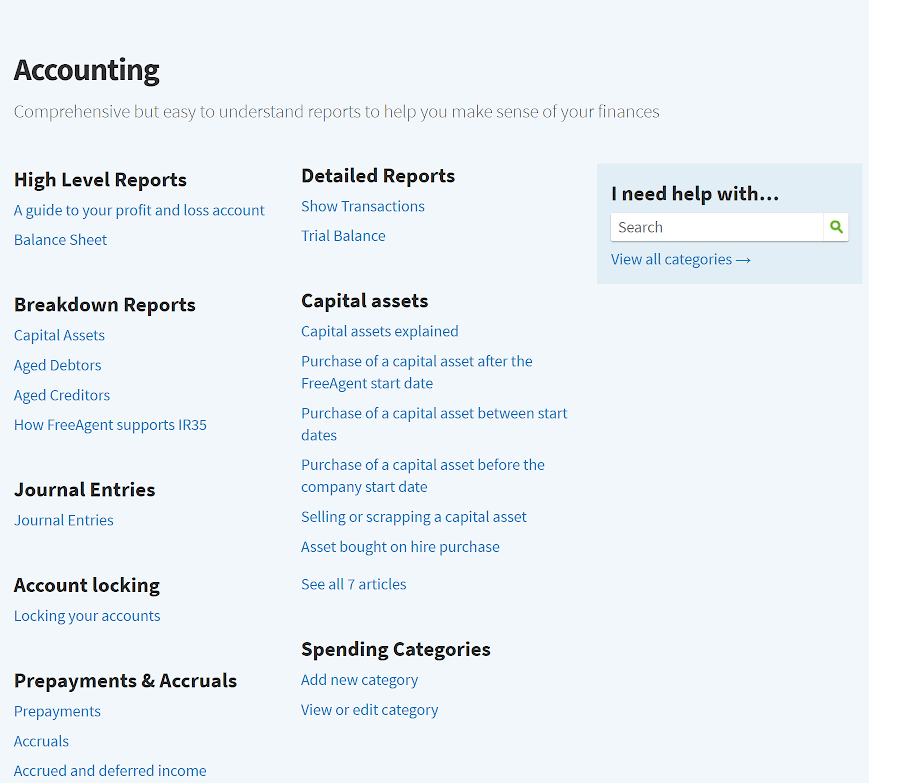897x784 pixels.
Task: Click See all 7 articles link
Action: [354, 584]
